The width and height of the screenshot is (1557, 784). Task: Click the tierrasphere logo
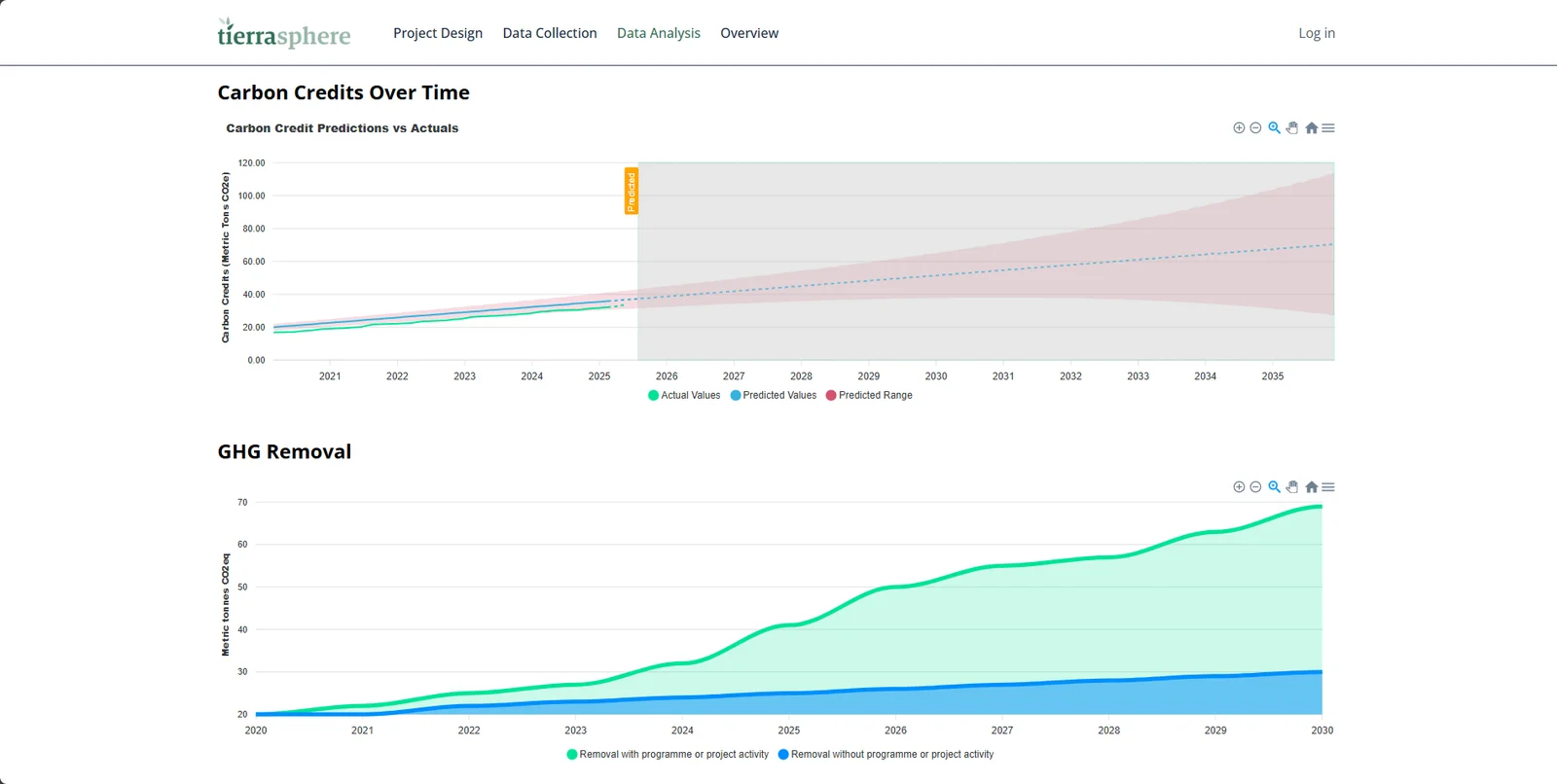tap(284, 34)
